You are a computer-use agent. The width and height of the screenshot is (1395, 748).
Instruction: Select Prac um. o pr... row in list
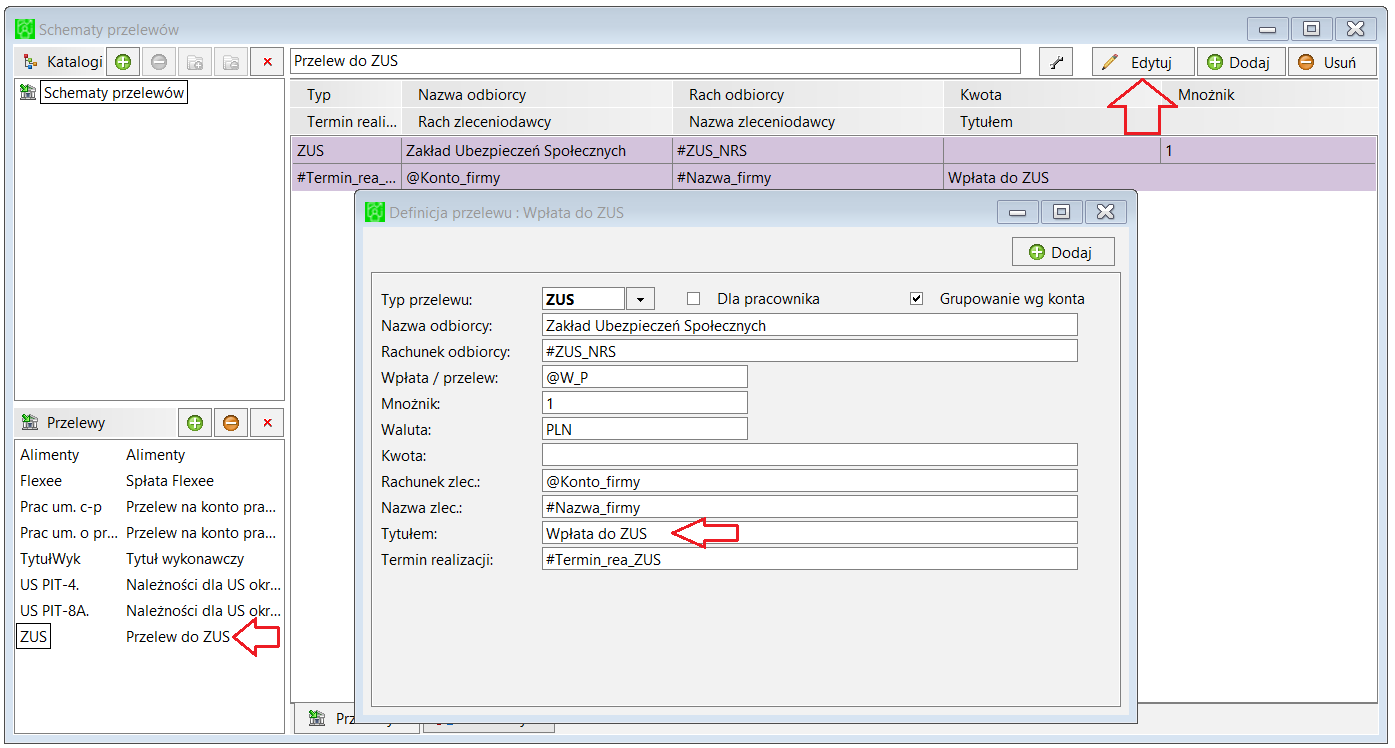149,533
